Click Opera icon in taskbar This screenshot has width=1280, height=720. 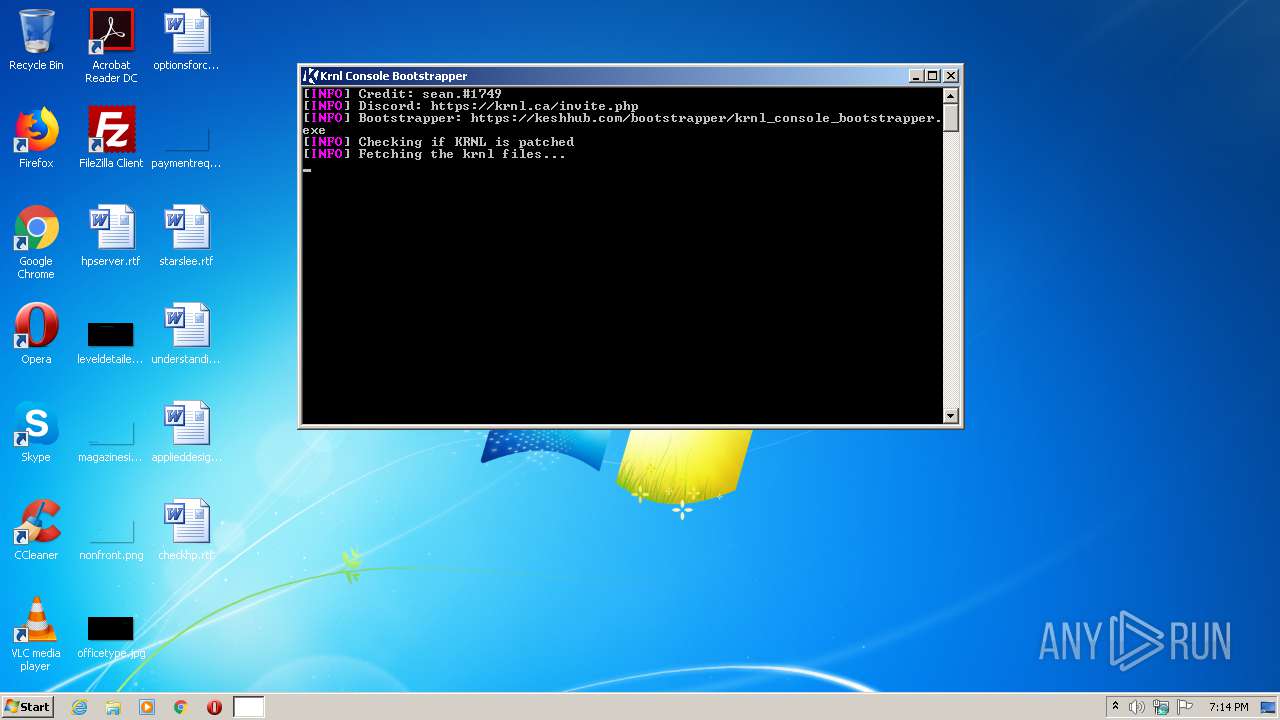214,707
